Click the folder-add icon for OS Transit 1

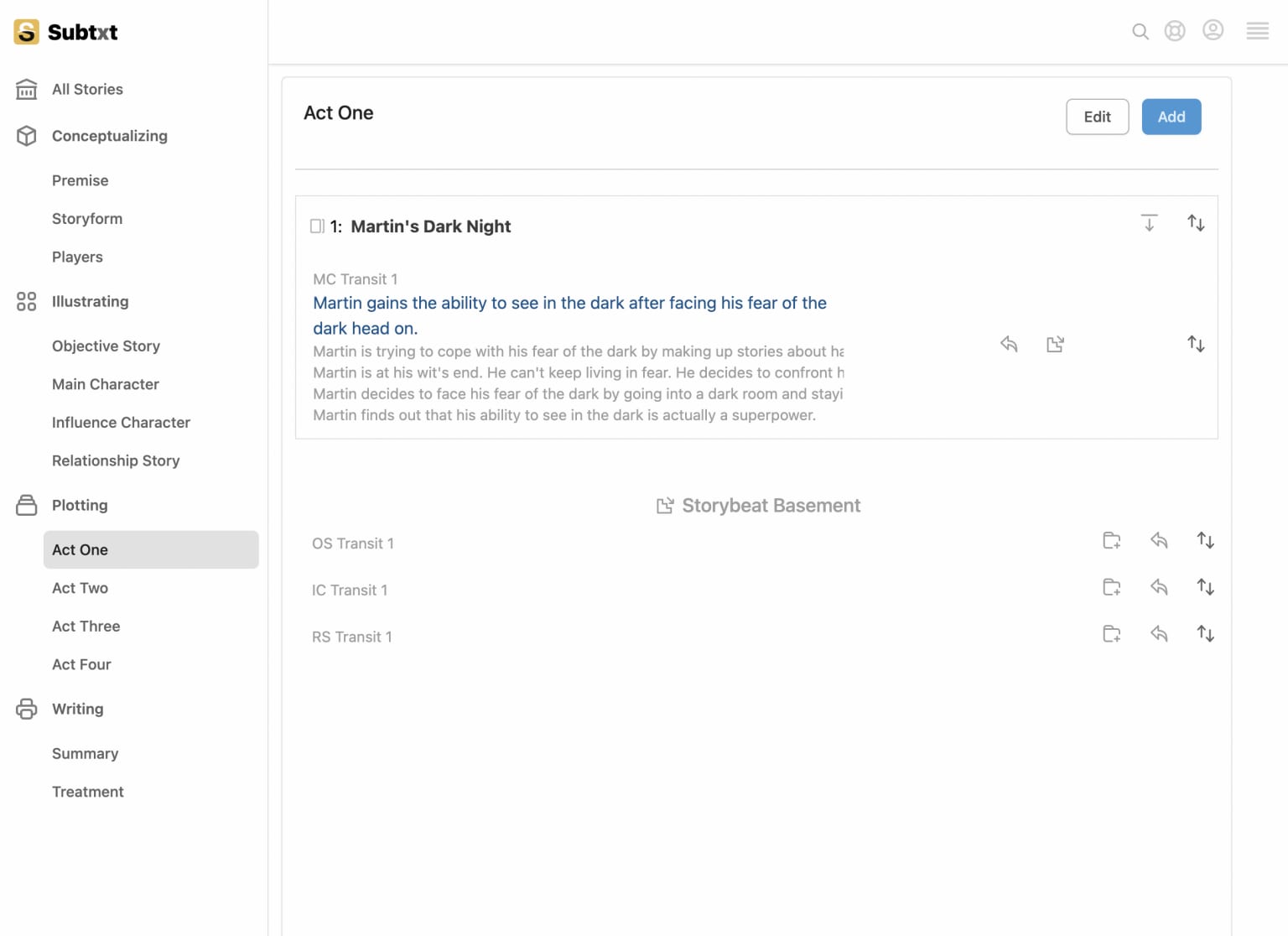[x=1112, y=540]
